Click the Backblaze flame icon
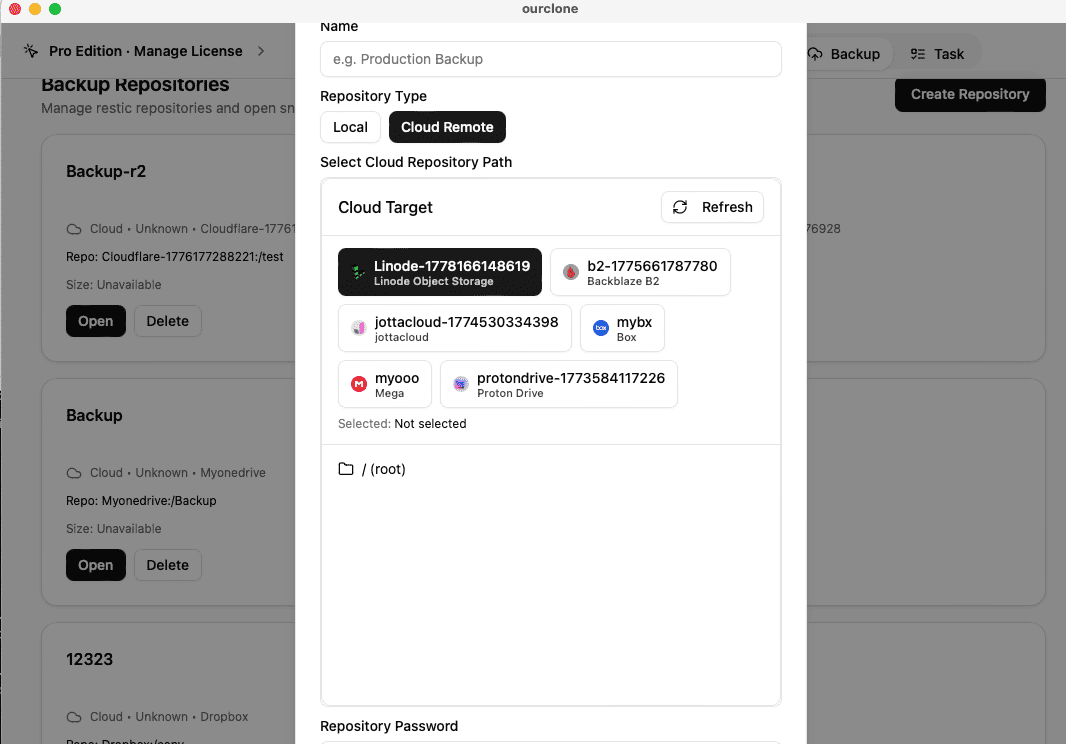The width and height of the screenshot is (1066, 744). point(571,272)
